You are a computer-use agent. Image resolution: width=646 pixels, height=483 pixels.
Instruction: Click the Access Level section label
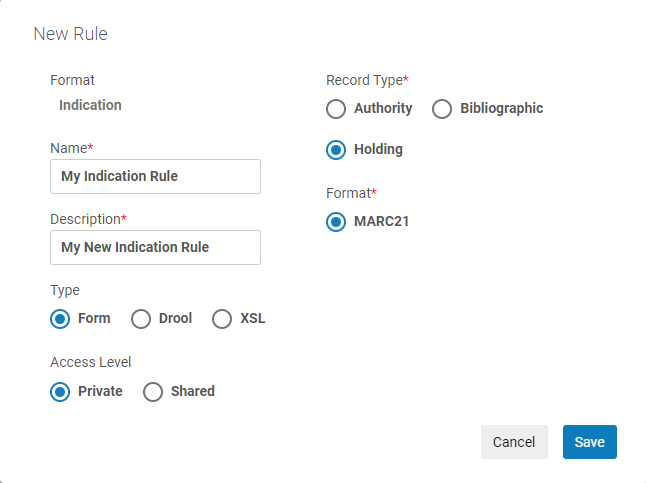90,362
